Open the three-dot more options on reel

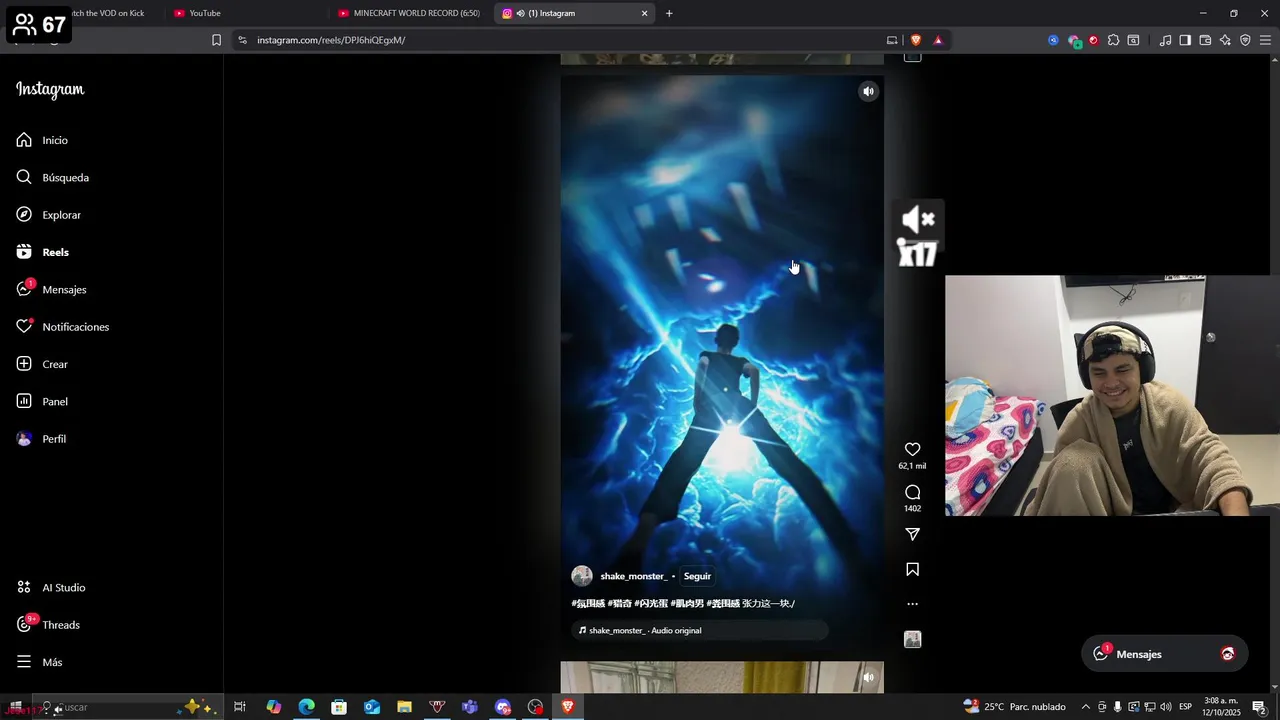912,604
